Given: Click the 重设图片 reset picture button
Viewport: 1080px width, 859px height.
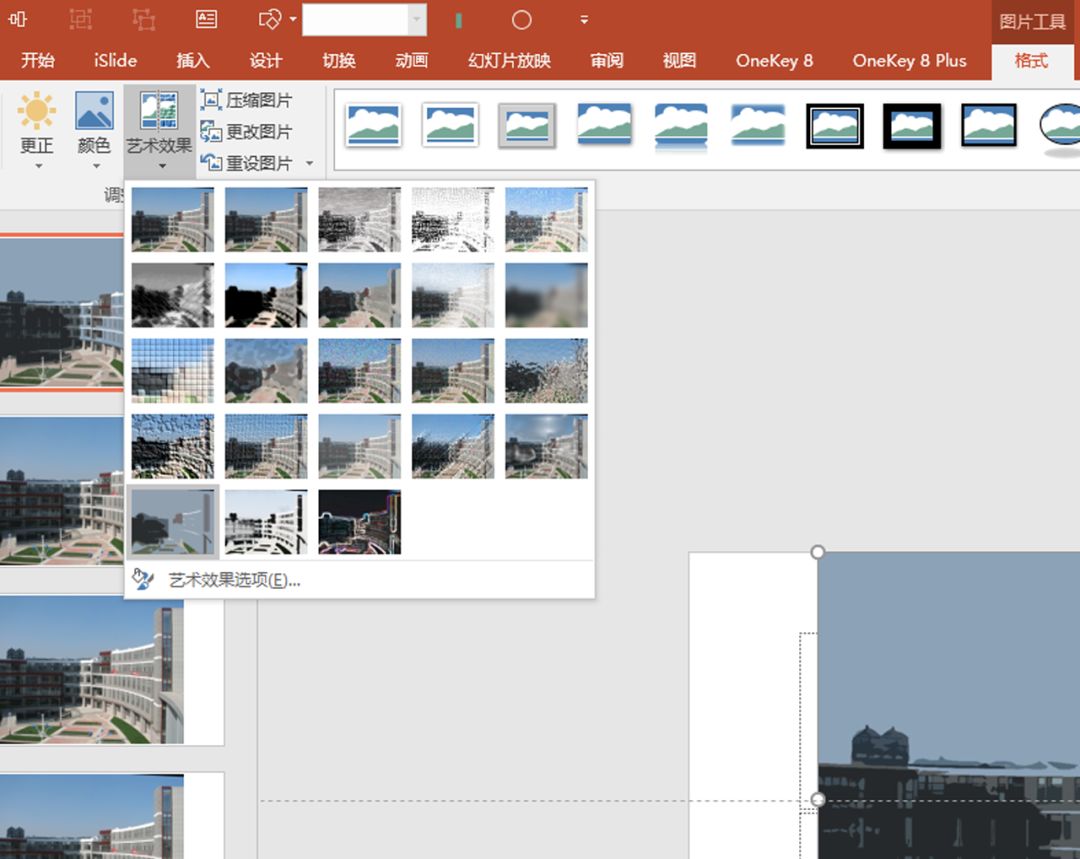Looking at the screenshot, I should point(246,163).
